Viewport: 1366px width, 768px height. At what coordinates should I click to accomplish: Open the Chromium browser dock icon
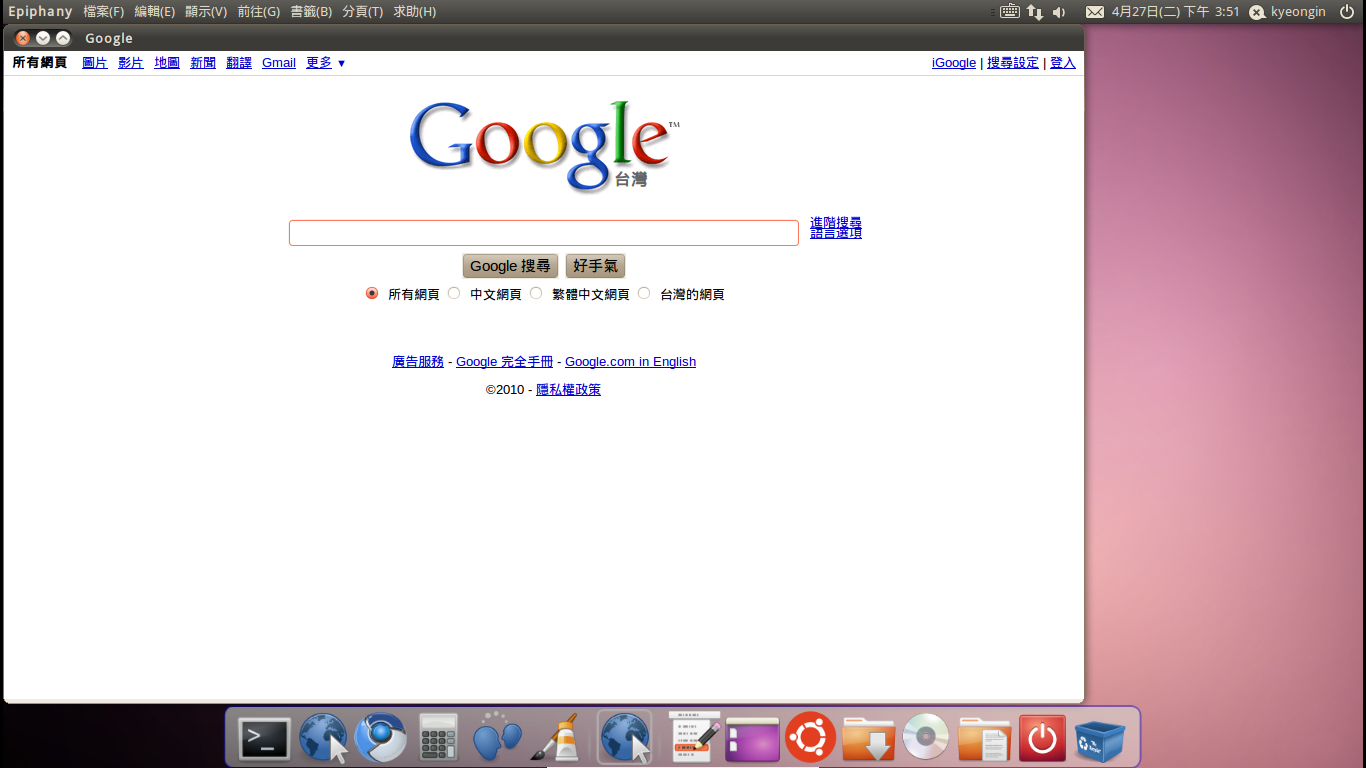[x=381, y=739]
